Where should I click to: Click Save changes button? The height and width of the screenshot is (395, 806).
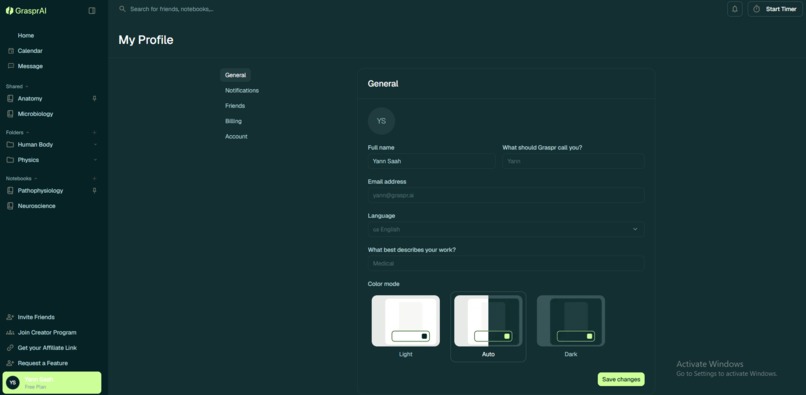[621, 379]
